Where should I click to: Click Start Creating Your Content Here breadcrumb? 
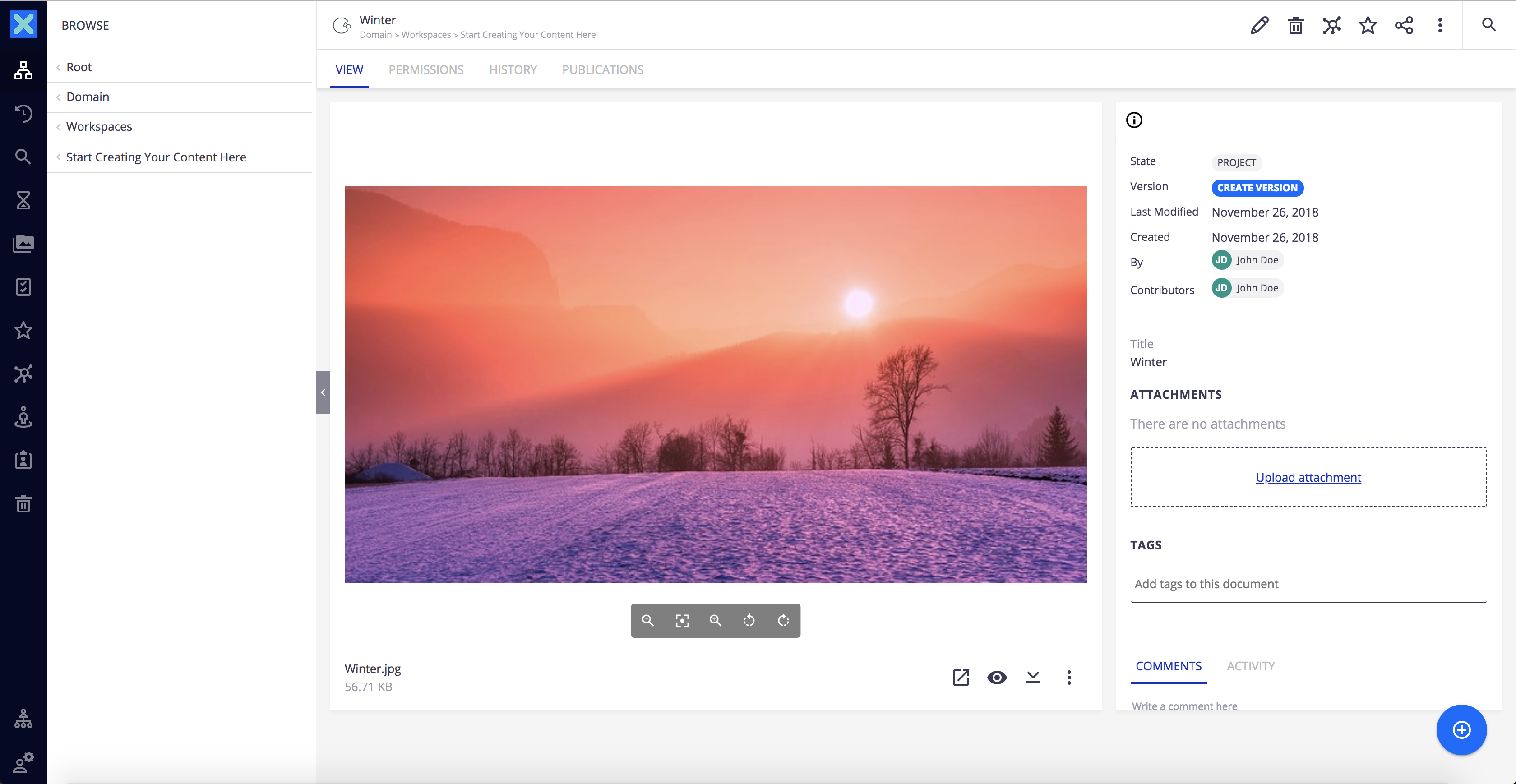click(x=528, y=35)
